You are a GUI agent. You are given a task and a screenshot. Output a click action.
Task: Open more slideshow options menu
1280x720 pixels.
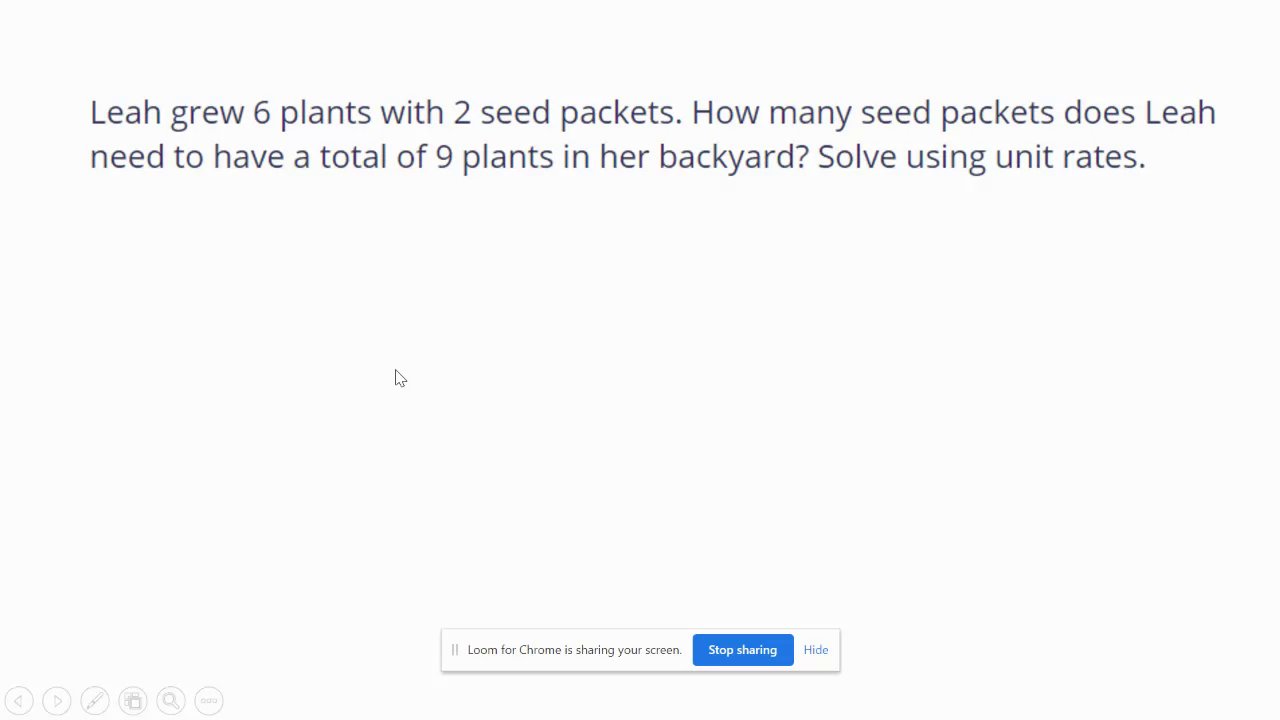tap(209, 701)
